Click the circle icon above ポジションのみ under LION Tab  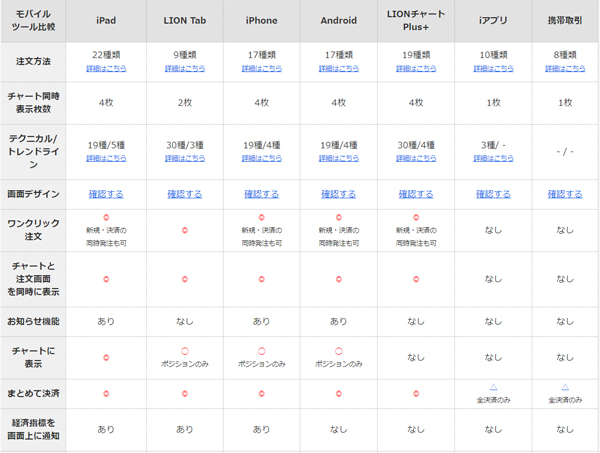click(x=184, y=351)
